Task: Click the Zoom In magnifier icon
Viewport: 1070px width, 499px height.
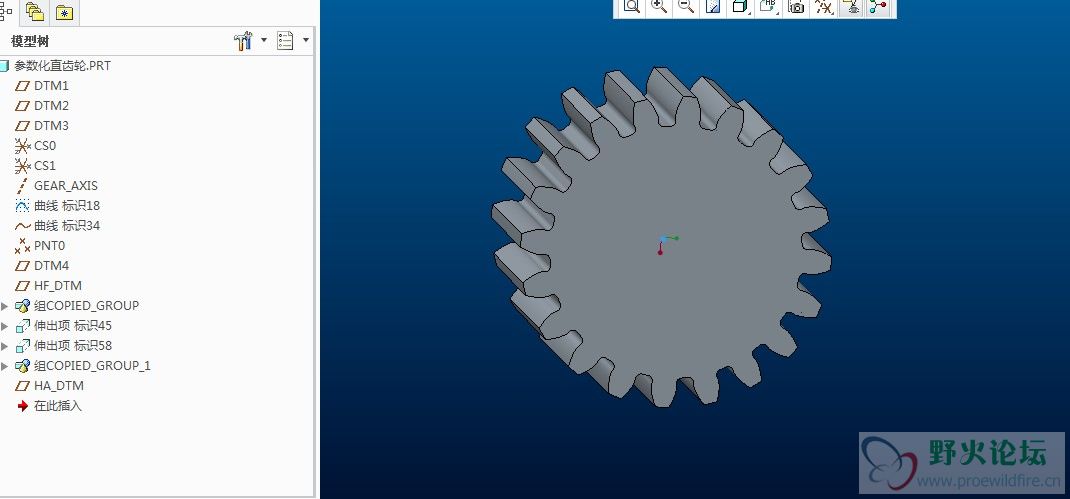Action: point(659,6)
